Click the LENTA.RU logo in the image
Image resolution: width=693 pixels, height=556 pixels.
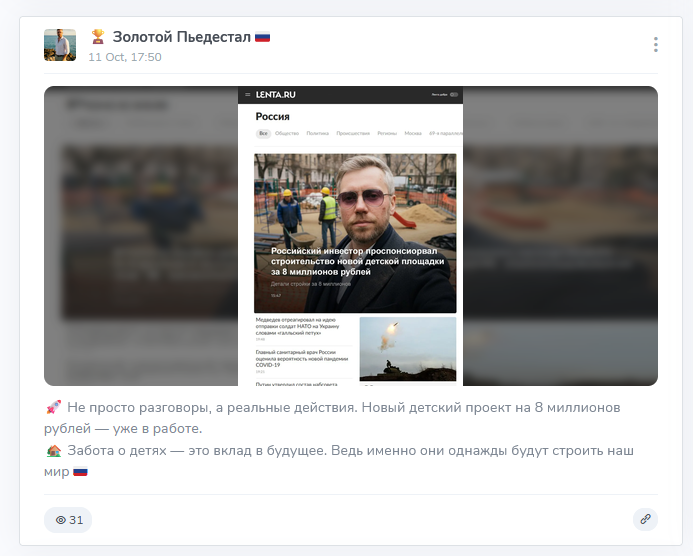pos(276,95)
